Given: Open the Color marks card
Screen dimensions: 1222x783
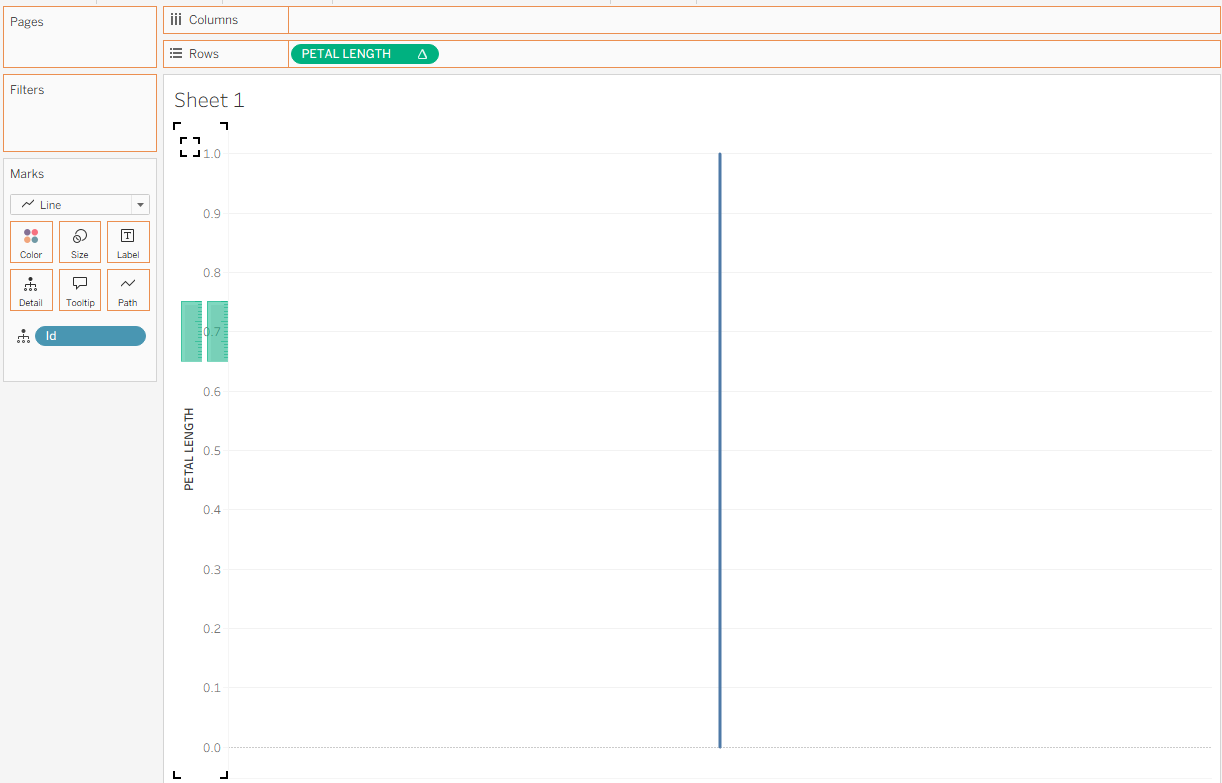Looking at the screenshot, I should [31, 242].
